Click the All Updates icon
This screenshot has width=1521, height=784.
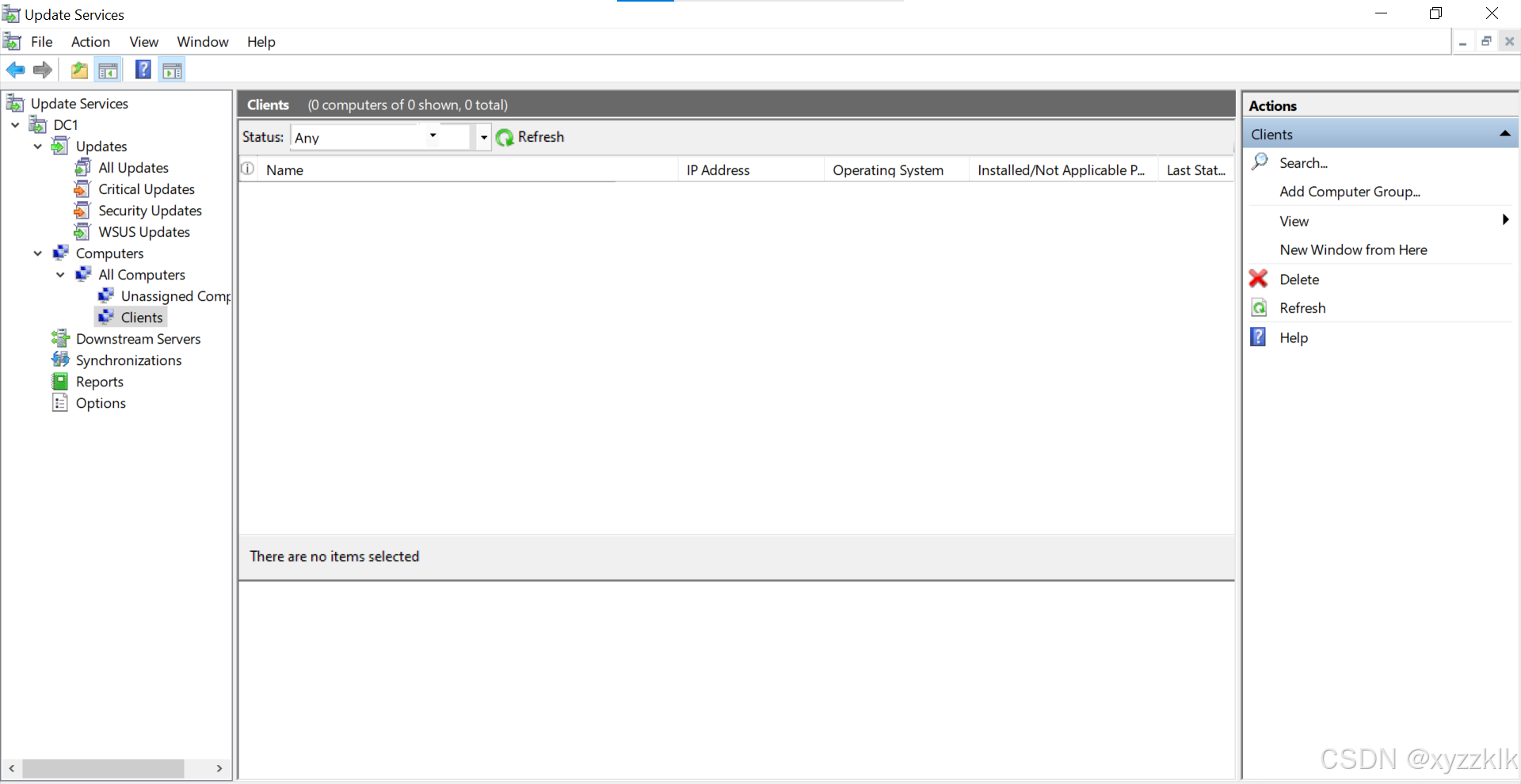coord(82,167)
